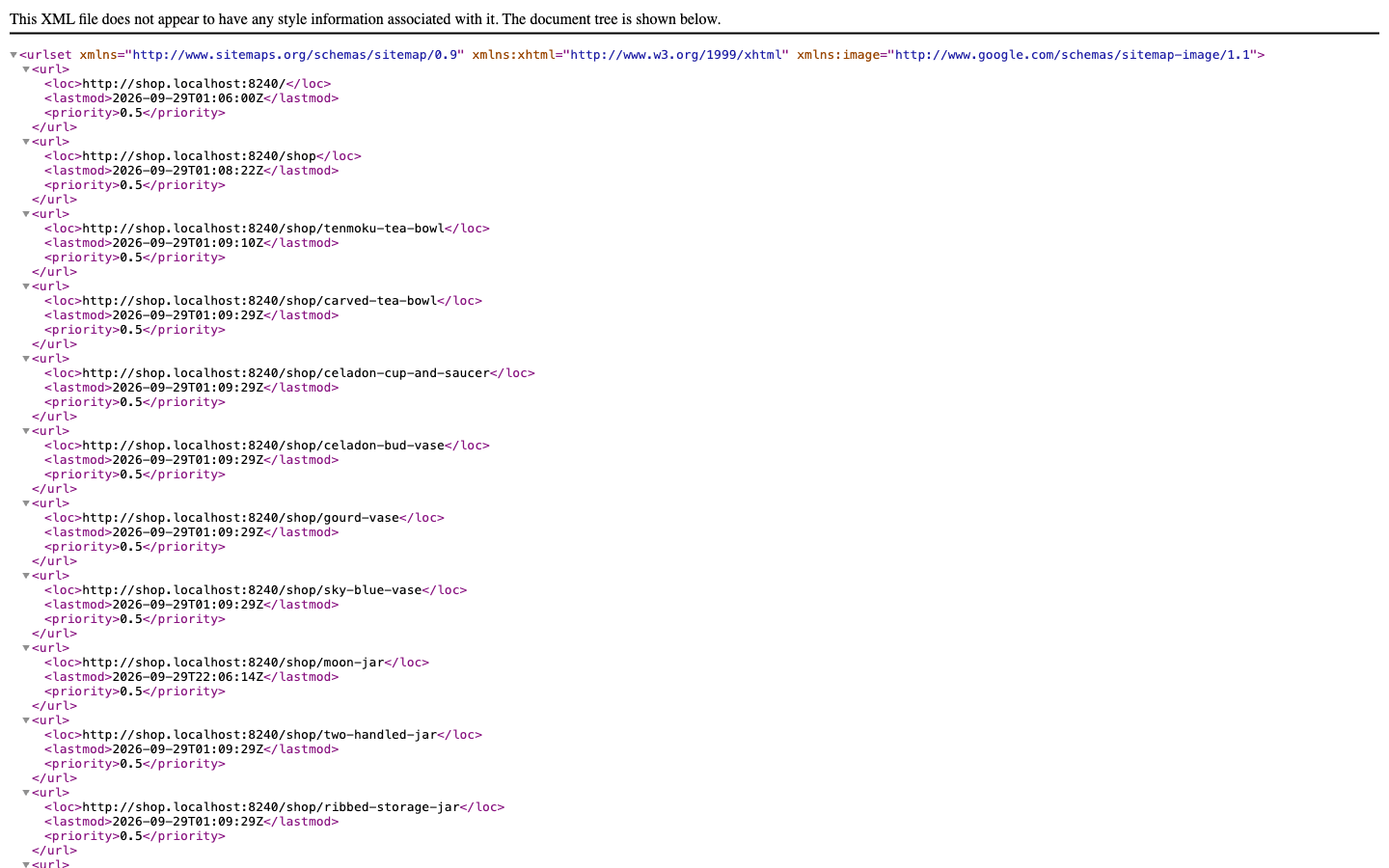
Task: Click the priority 0.5 value under gourd-vase
Action: [131, 547]
